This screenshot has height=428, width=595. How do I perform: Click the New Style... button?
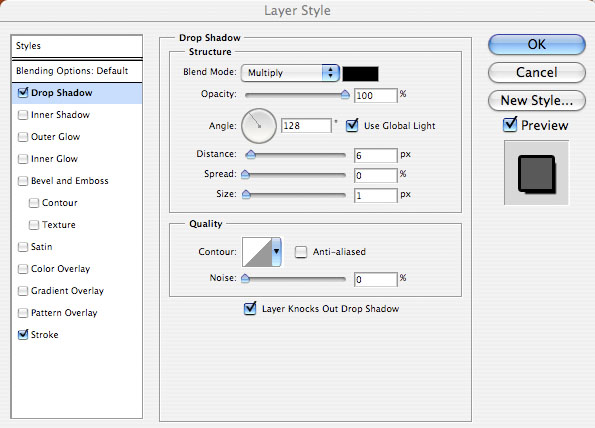(x=537, y=101)
